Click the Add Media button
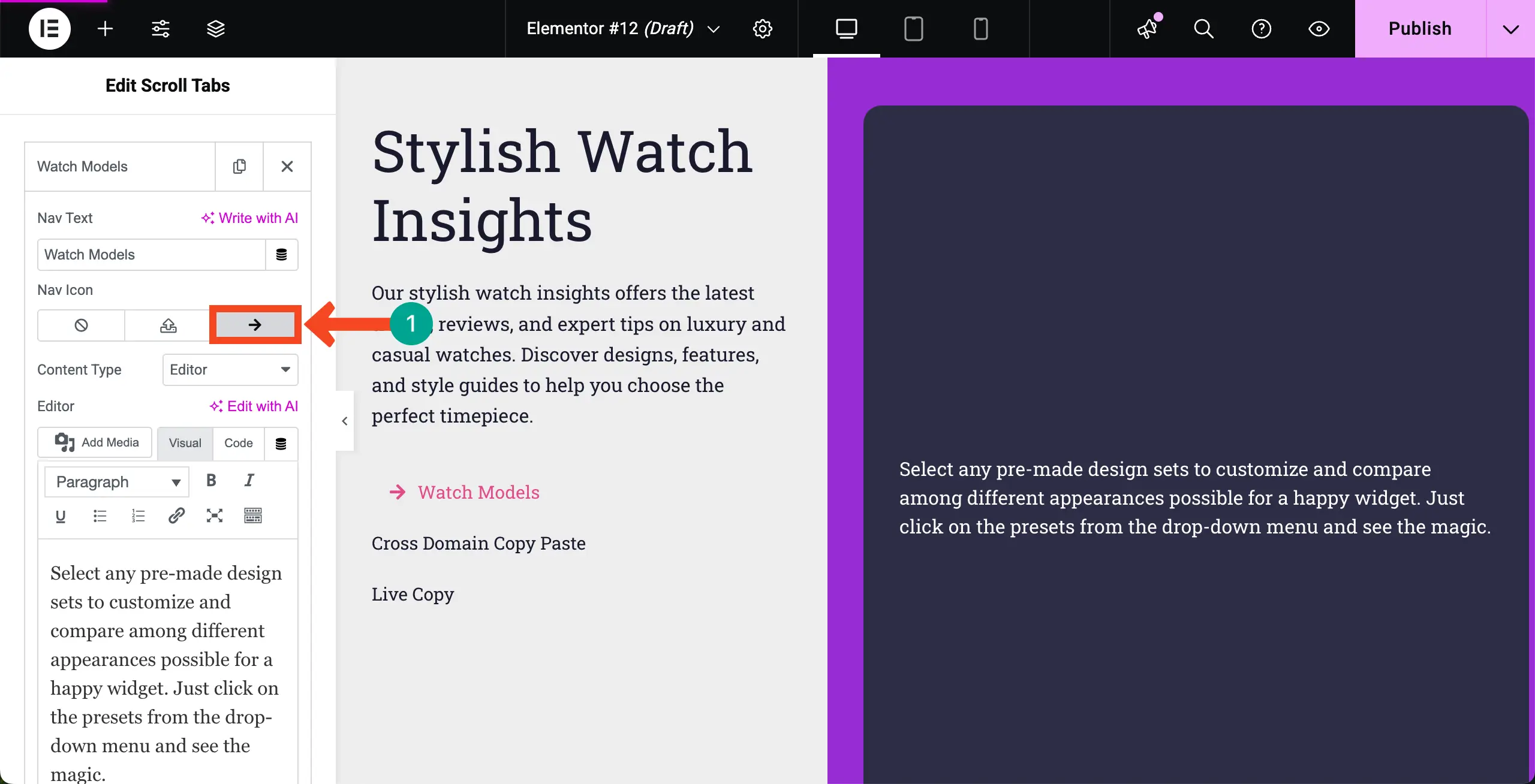This screenshot has width=1535, height=784. point(95,442)
